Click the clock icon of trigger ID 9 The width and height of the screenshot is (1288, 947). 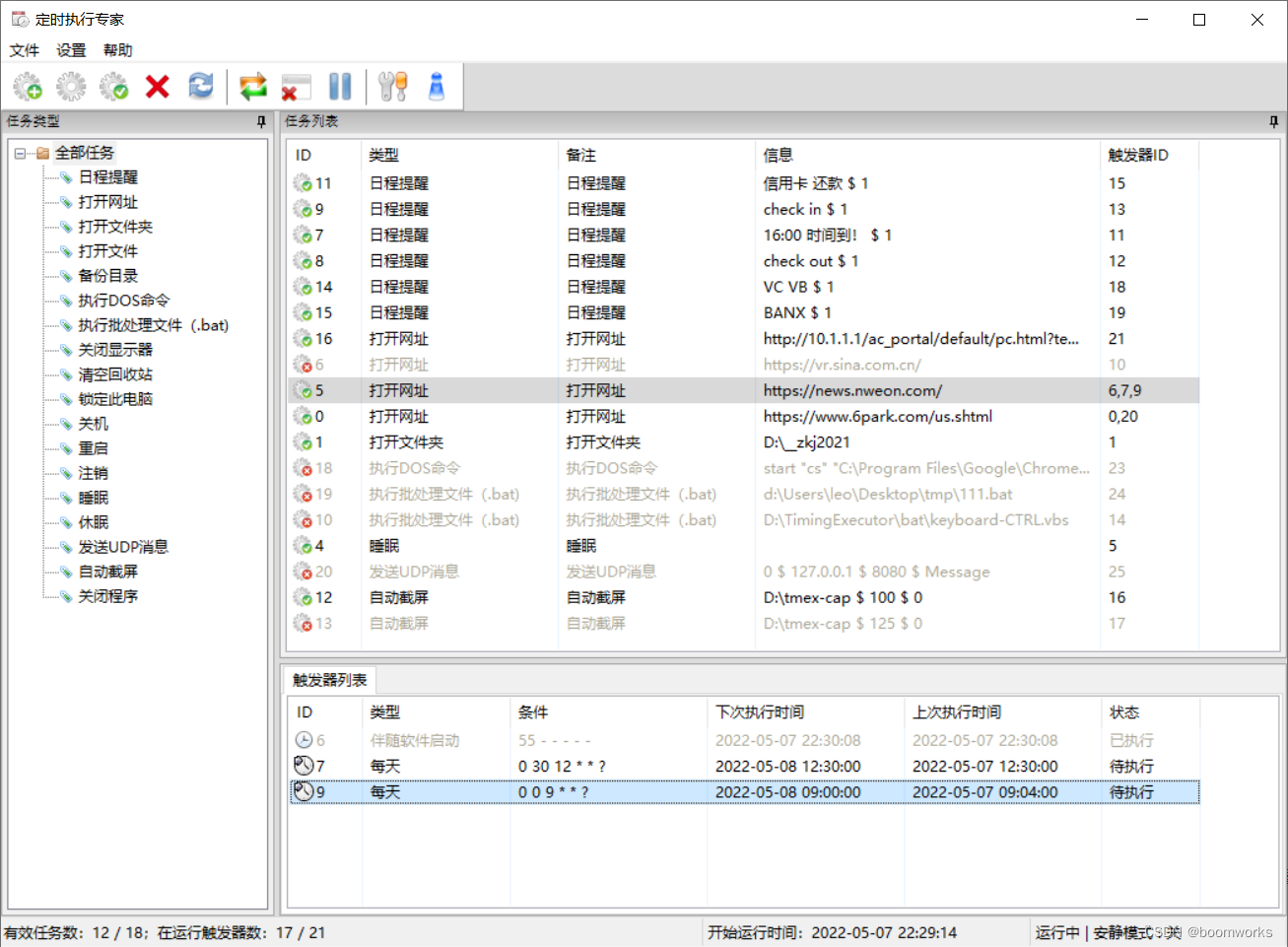pyautogui.click(x=304, y=791)
